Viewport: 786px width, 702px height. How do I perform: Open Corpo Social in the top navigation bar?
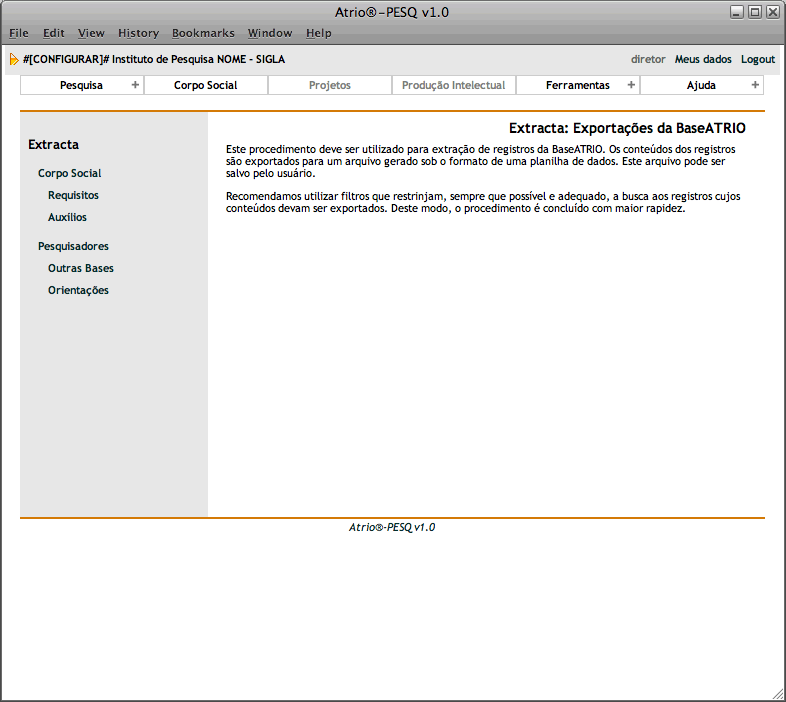pos(205,85)
